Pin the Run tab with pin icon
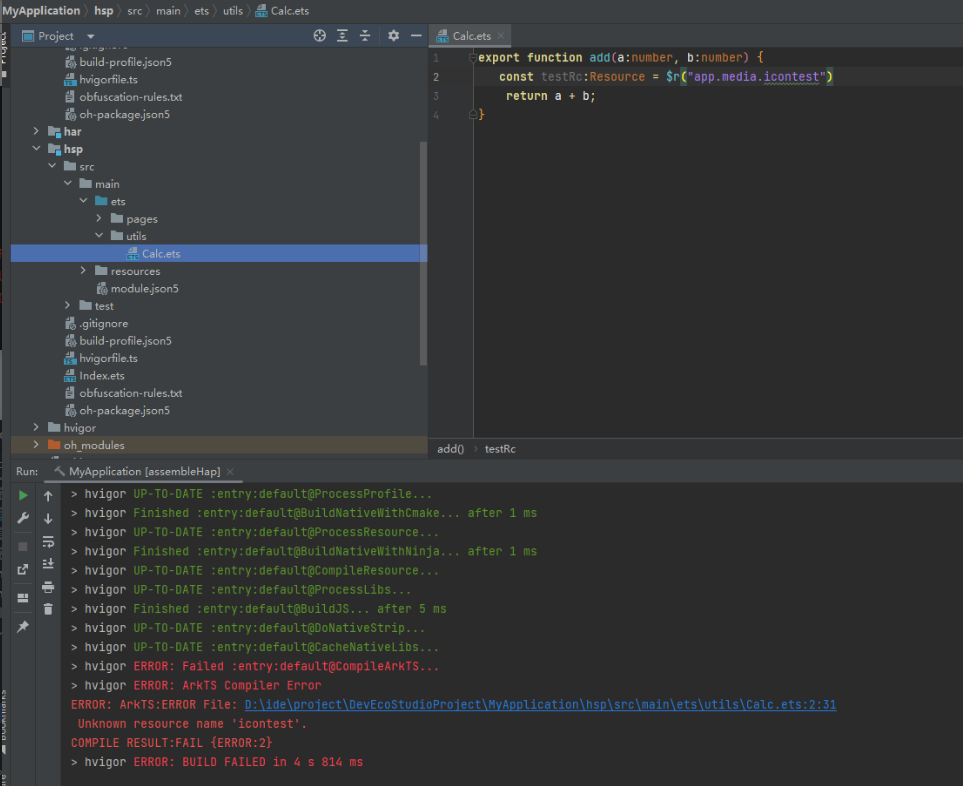The height and width of the screenshot is (786, 963). tap(23, 626)
